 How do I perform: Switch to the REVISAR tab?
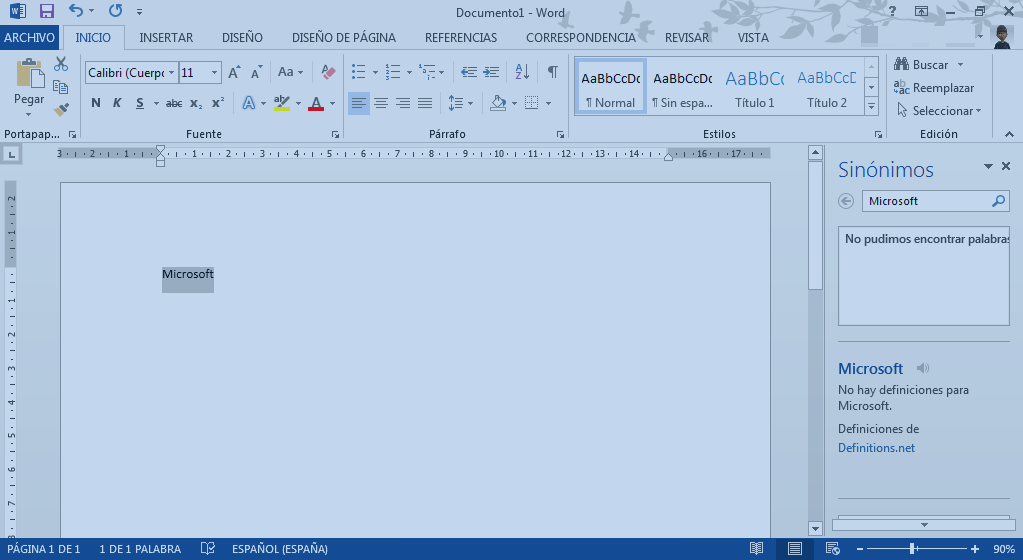pyautogui.click(x=686, y=38)
